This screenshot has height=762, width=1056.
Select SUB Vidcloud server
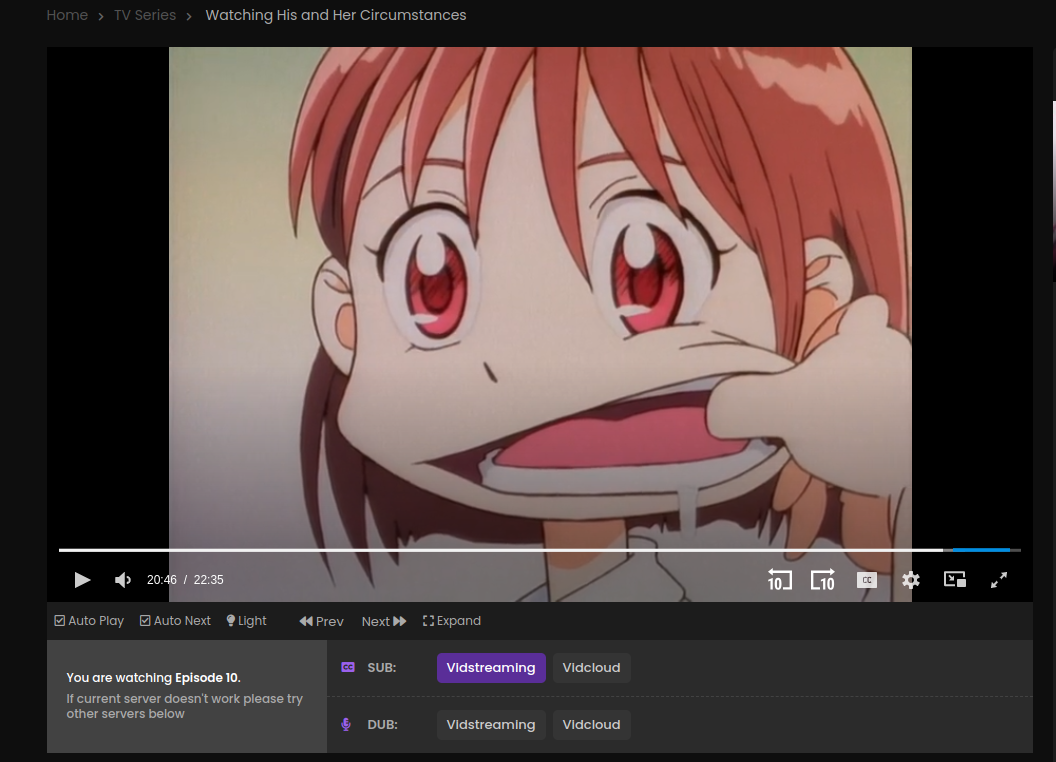pos(591,668)
